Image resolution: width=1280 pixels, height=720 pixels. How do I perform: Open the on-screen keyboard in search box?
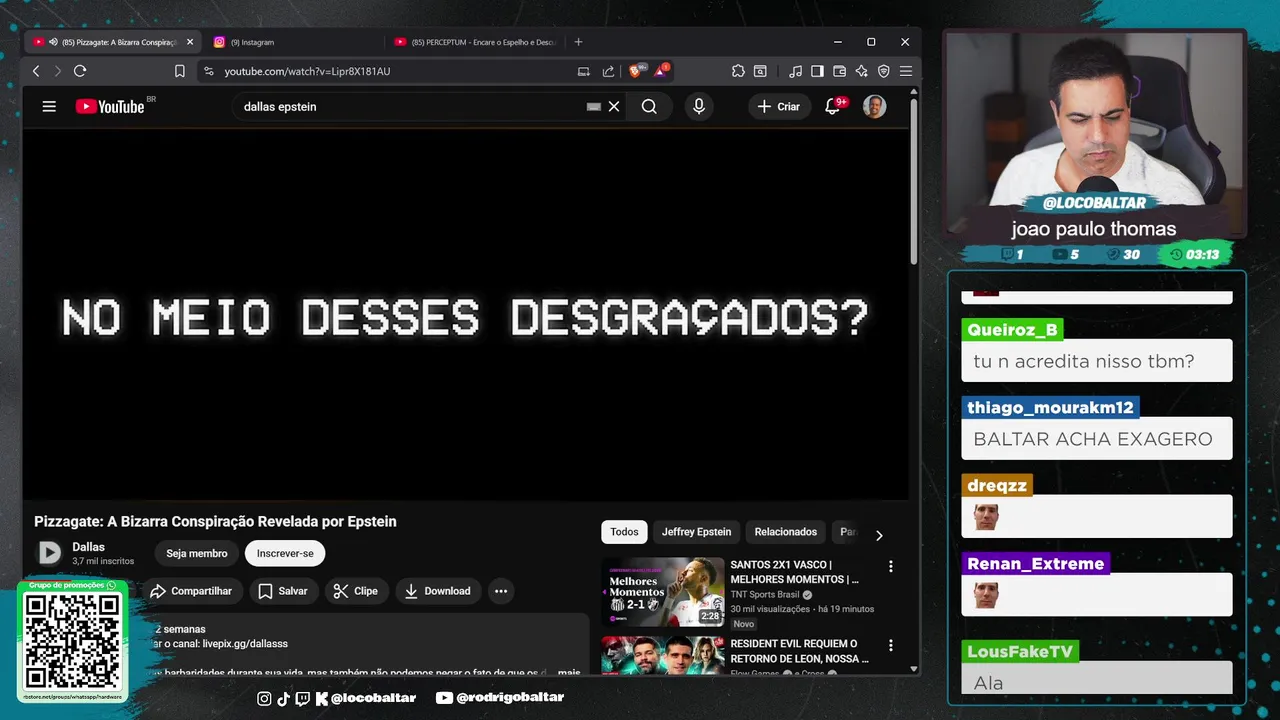point(594,106)
